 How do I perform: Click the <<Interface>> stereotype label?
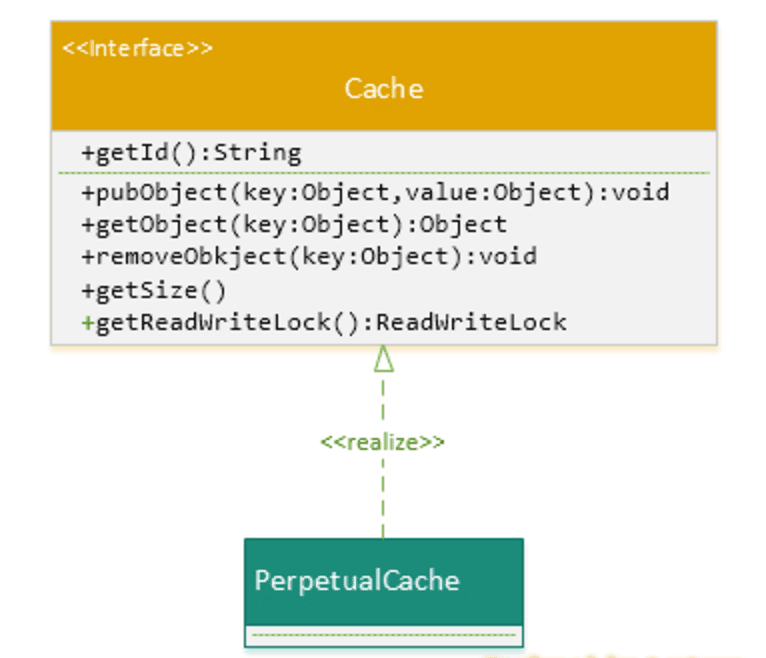(138, 48)
